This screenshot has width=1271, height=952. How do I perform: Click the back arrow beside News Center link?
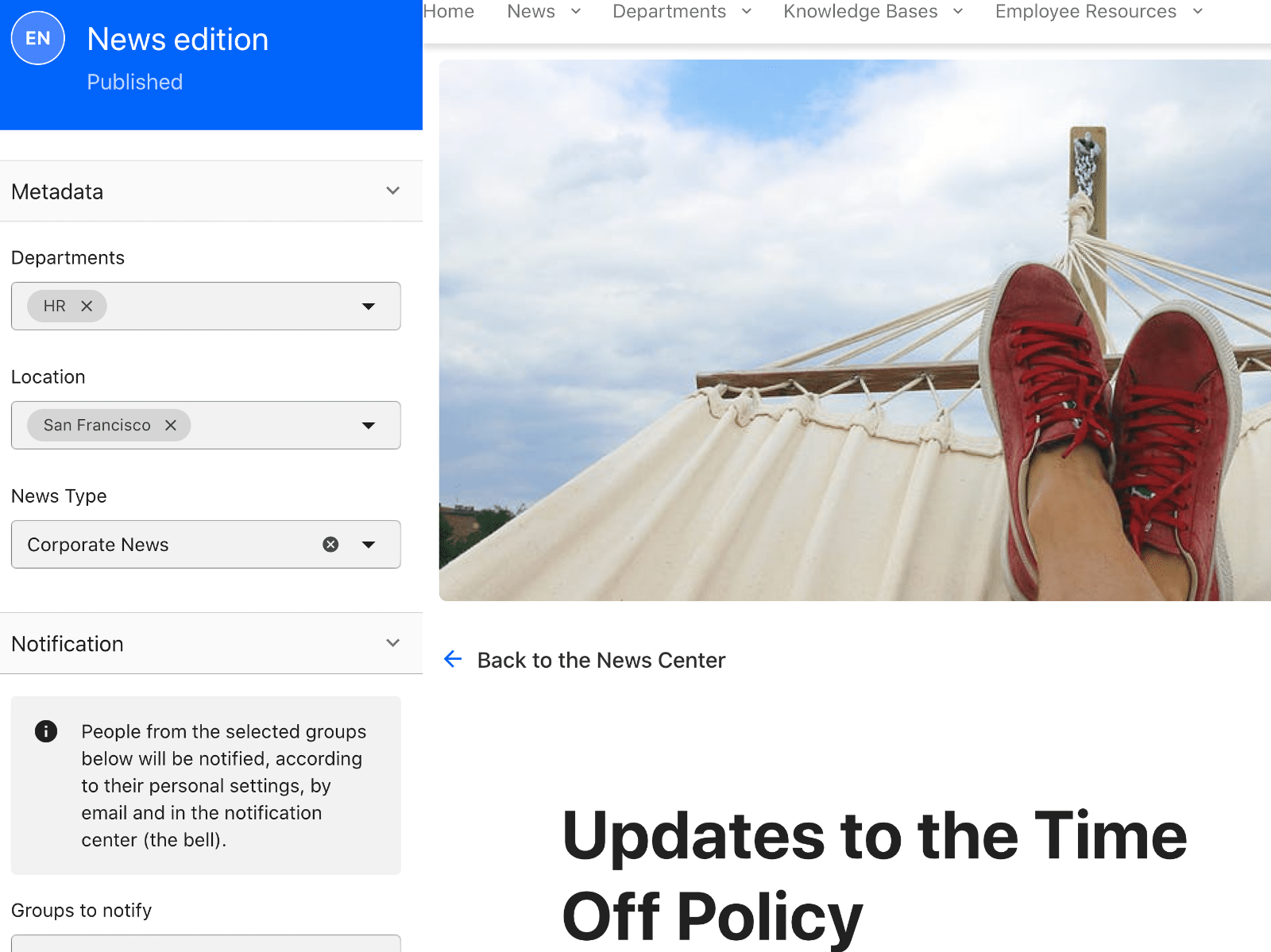pos(452,659)
